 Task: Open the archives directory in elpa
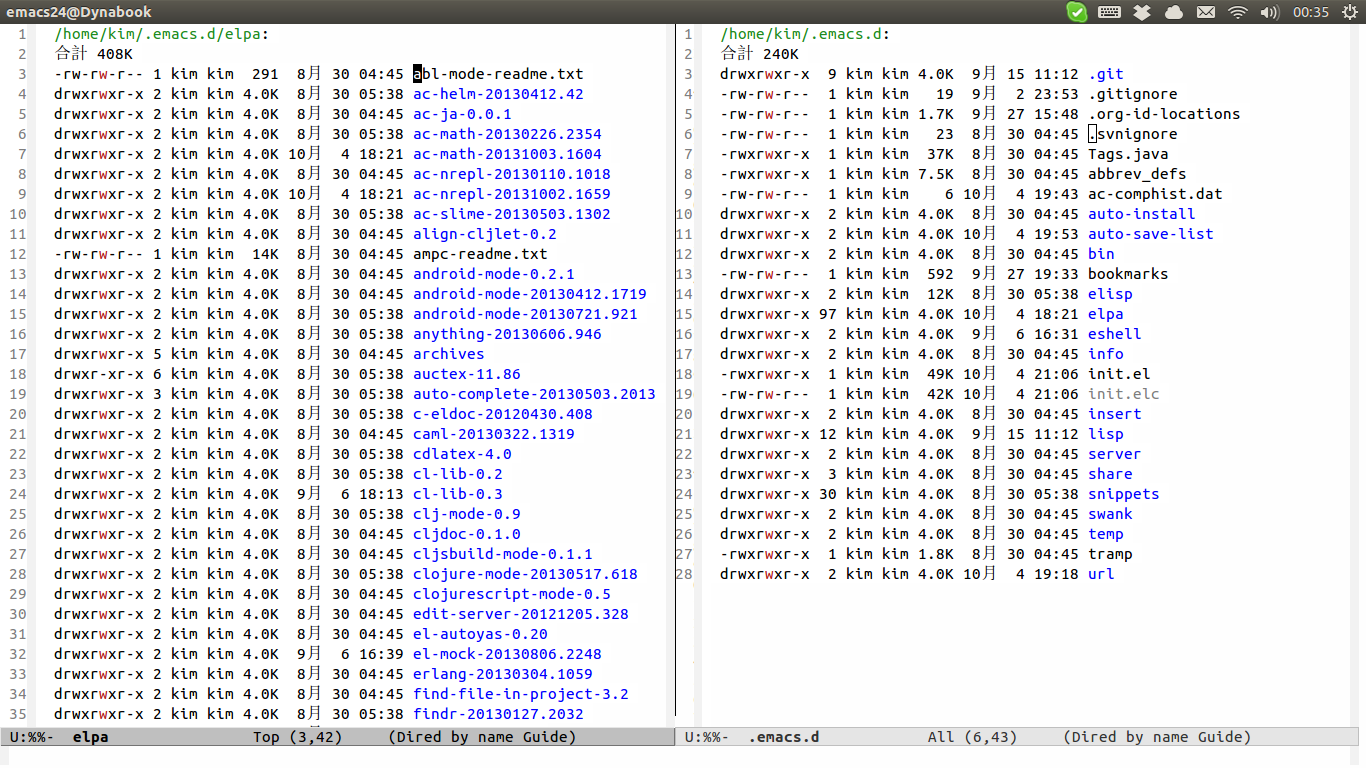(x=449, y=354)
